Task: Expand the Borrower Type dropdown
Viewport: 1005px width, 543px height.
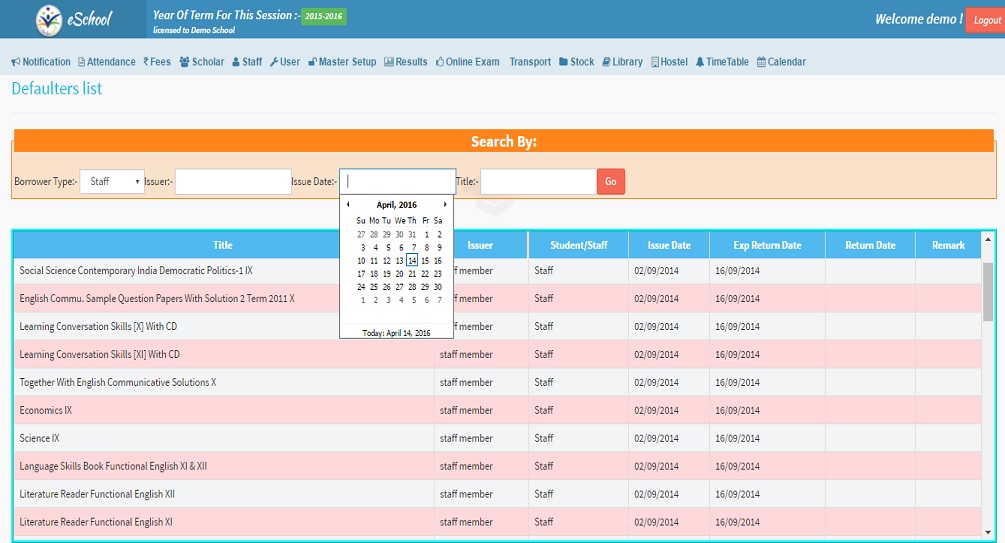Action: pos(112,182)
